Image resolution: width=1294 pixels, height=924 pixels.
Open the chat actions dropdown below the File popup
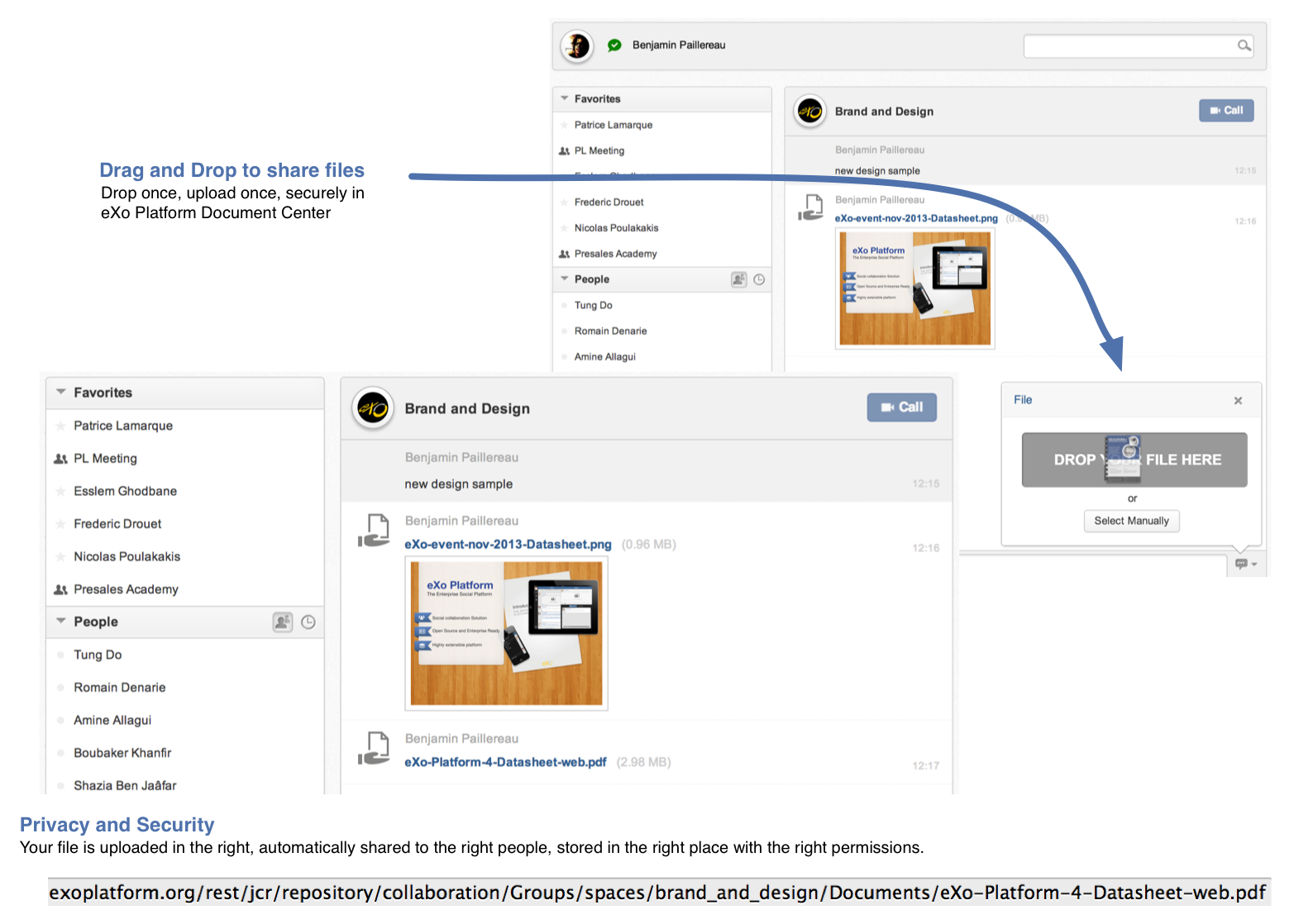pyautogui.click(x=1244, y=564)
